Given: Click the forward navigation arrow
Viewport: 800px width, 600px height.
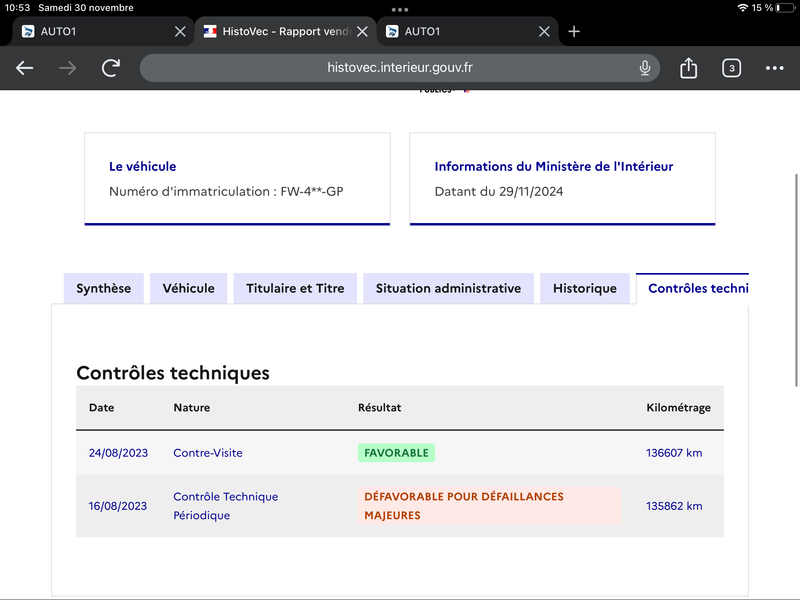Looking at the screenshot, I should pos(67,68).
